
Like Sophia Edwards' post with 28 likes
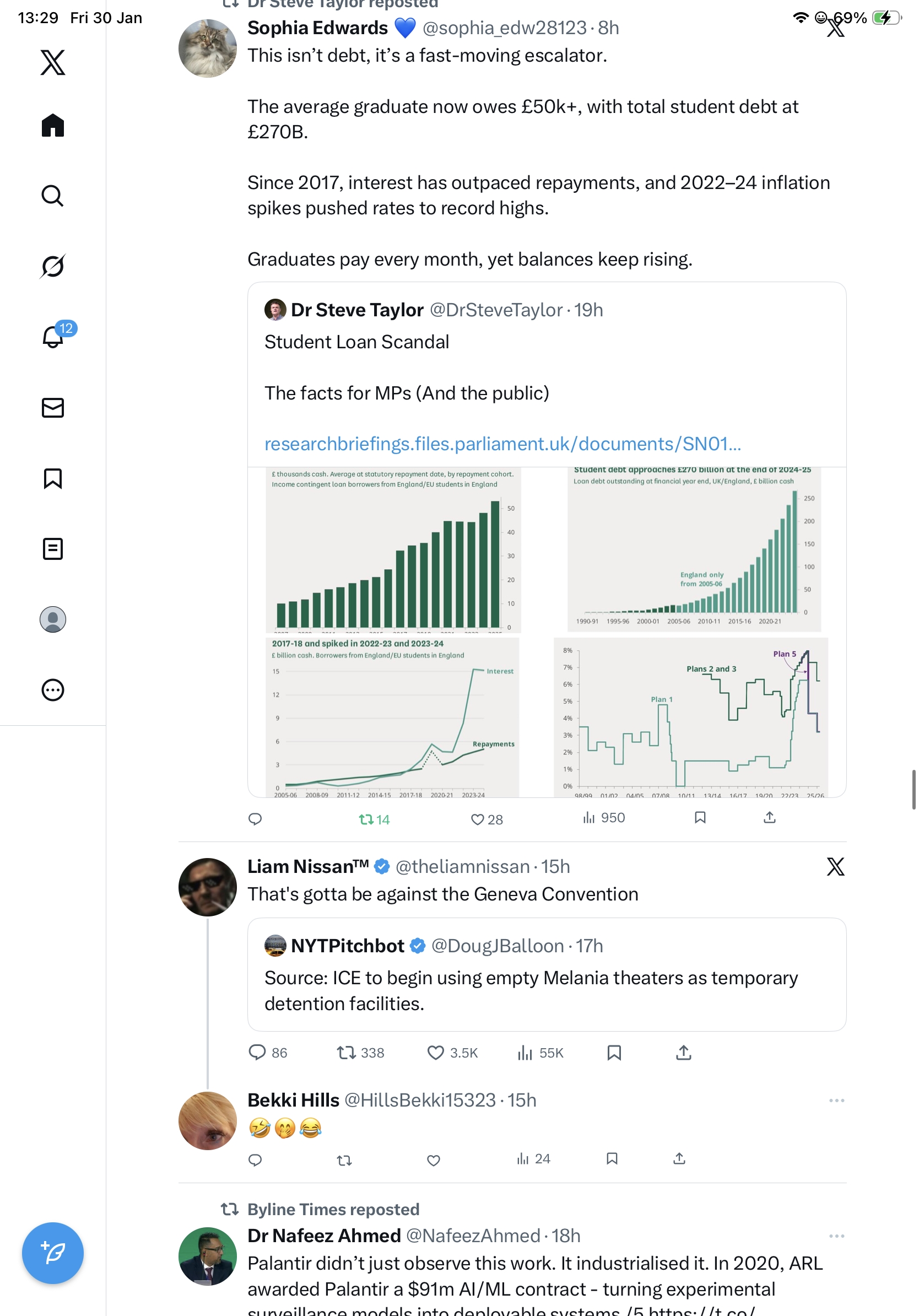coord(478,819)
